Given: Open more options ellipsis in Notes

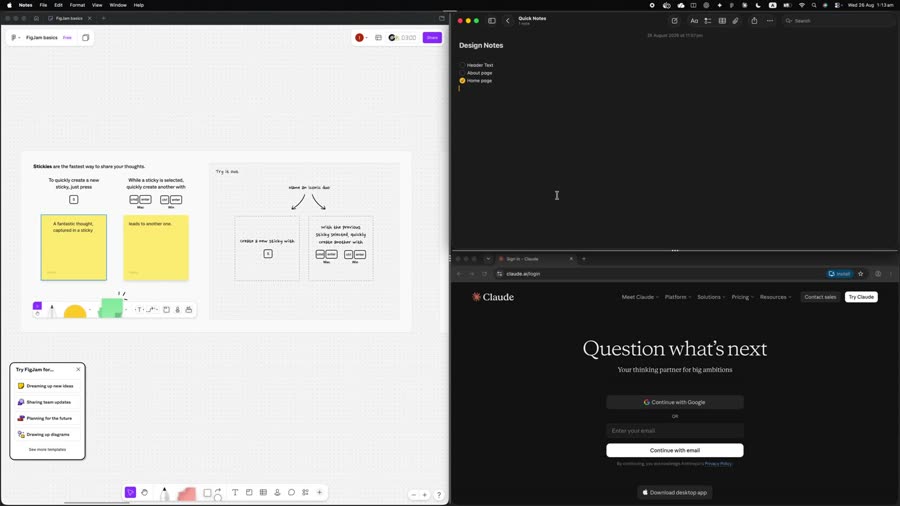Looking at the screenshot, I should [x=770, y=21].
